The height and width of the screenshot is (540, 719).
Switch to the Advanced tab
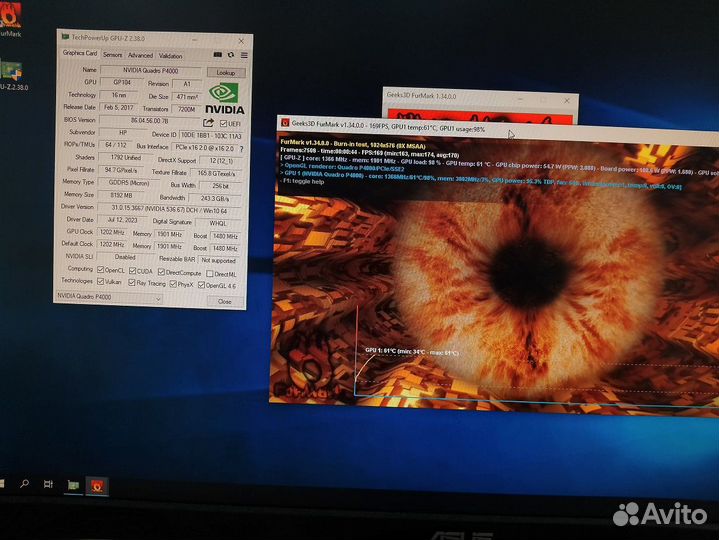pyautogui.click(x=140, y=55)
